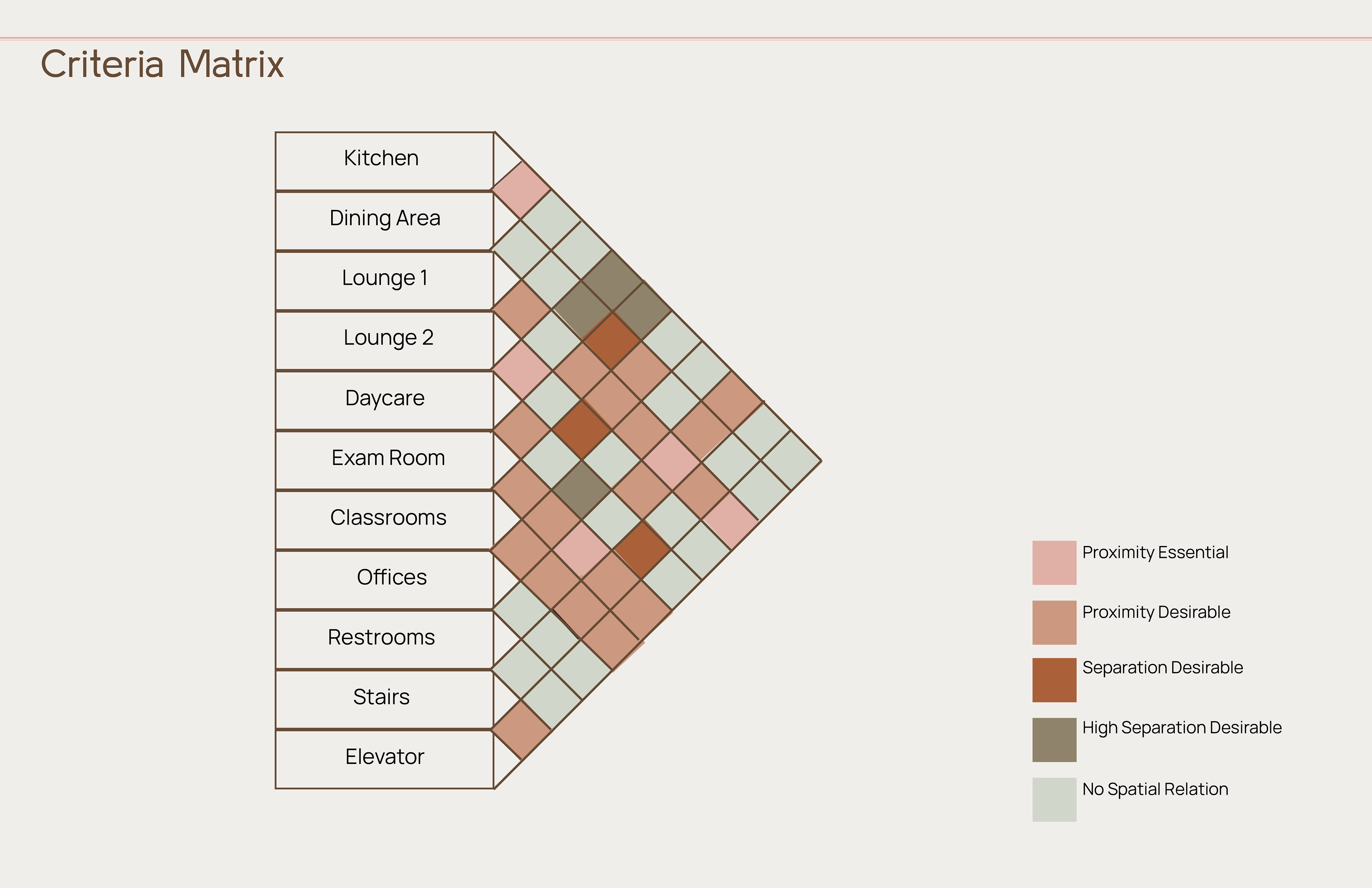Screen dimensions: 1372x888
Task: Select the Daycare row label
Action: tap(384, 401)
